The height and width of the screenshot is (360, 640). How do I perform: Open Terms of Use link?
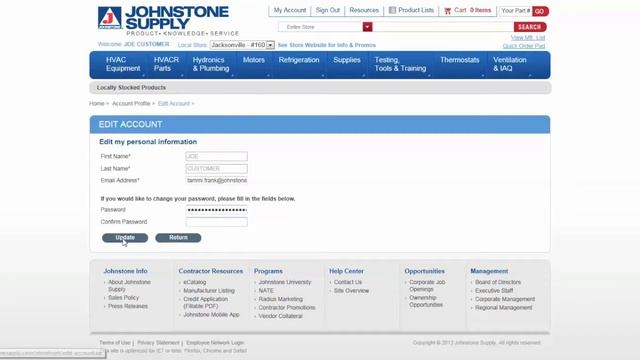(x=115, y=343)
